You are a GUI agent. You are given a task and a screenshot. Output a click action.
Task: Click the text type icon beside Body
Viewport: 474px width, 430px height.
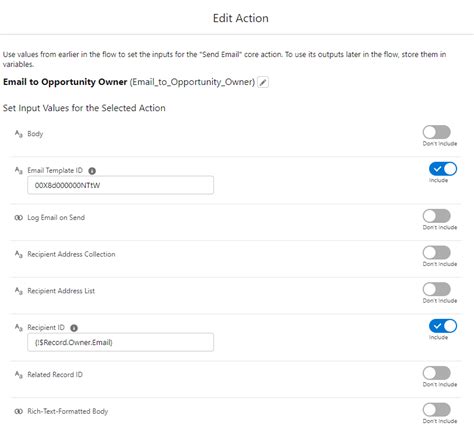pos(19,134)
